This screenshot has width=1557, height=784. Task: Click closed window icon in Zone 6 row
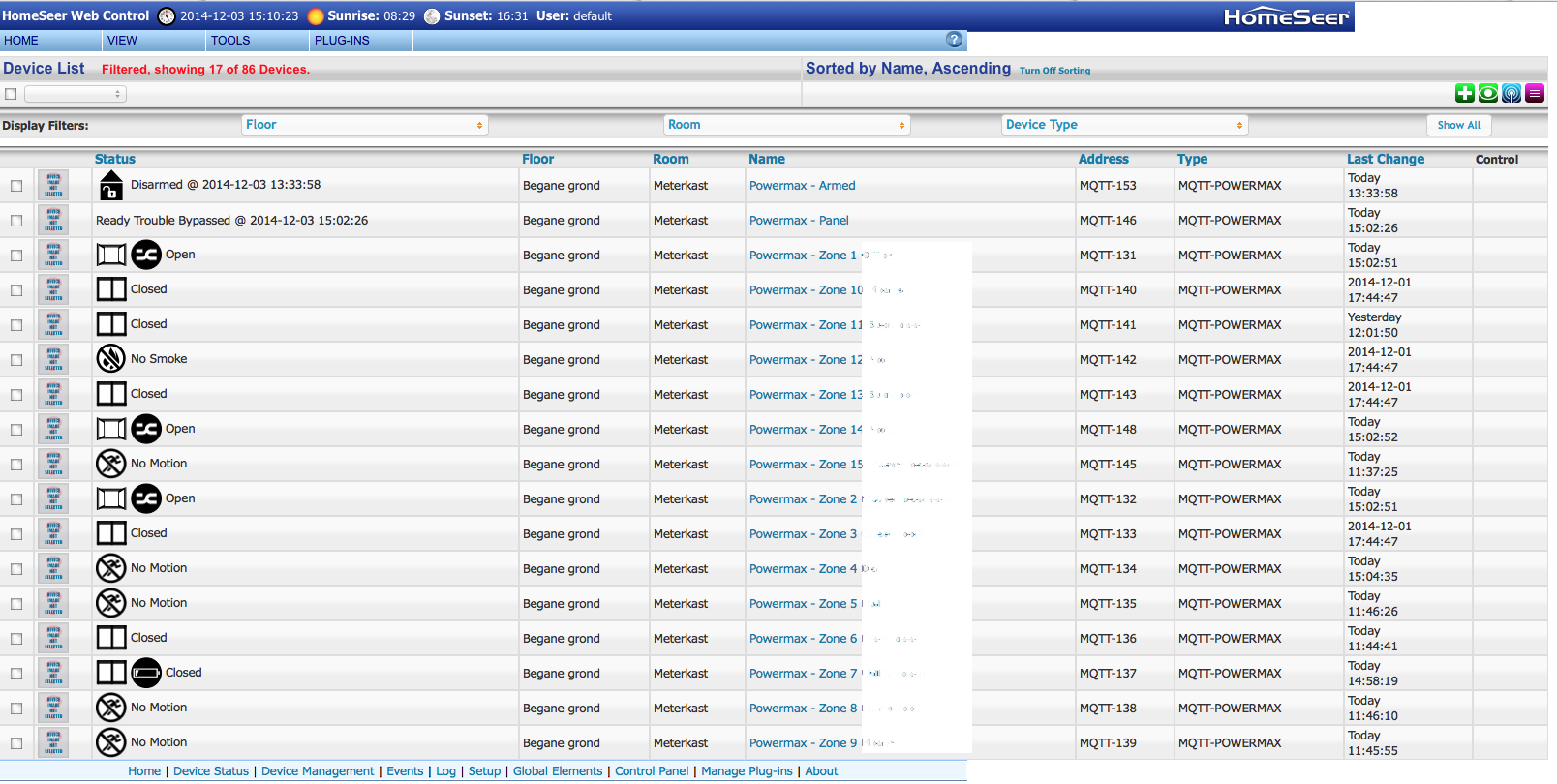pos(111,638)
